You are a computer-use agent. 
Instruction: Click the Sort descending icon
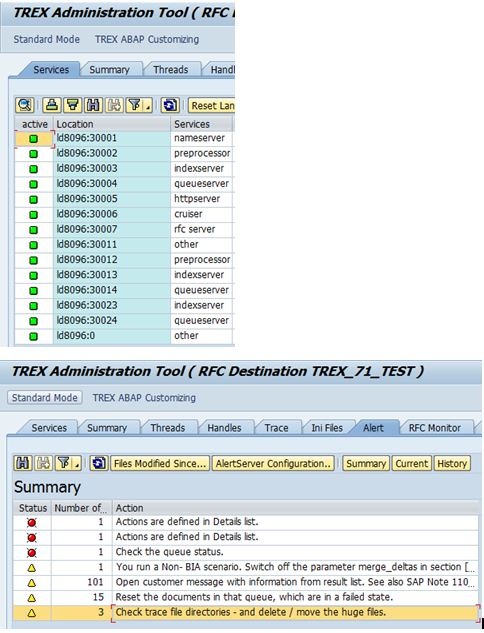pyautogui.click(x=73, y=105)
